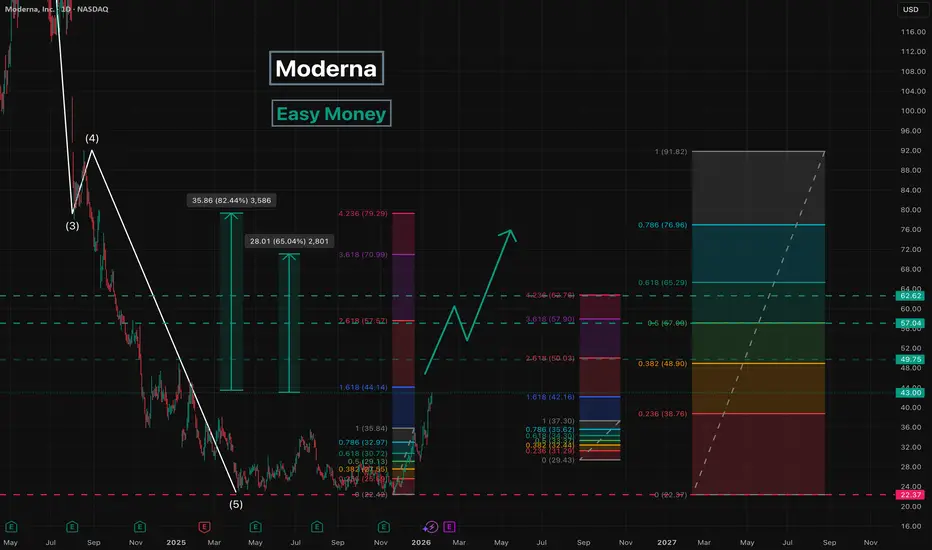Click the wave (4) label
Image resolution: width=932 pixels, height=550 pixels.
92,139
